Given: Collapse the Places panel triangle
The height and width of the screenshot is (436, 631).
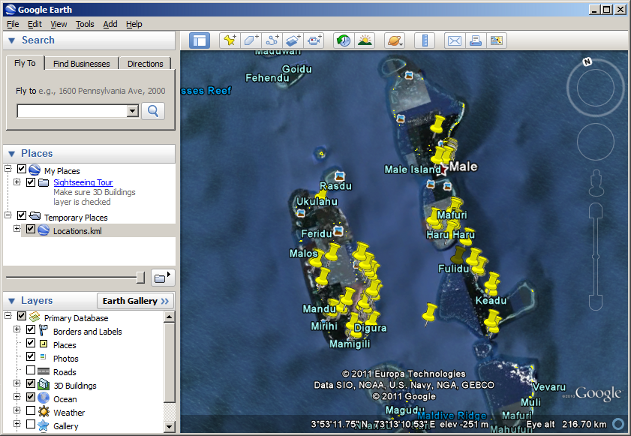Looking at the screenshot, I should (12, 153).
